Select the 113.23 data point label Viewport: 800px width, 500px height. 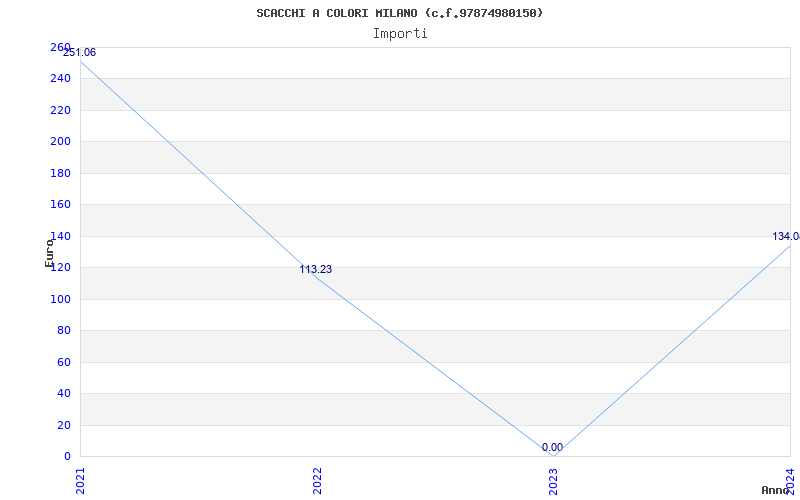coord(315,269)
